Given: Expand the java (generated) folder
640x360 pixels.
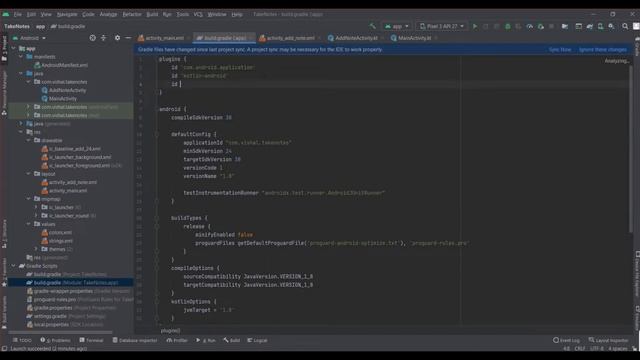Looking at the screenshot, I should coord(21,123).
